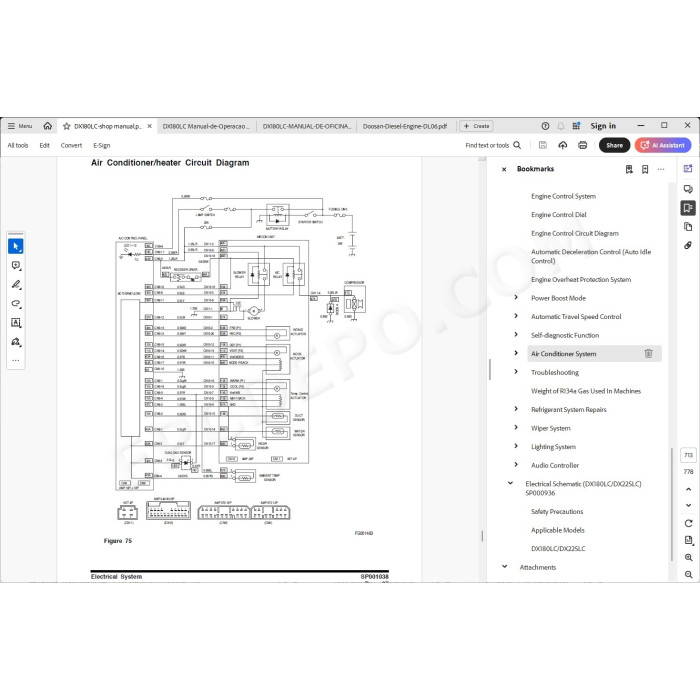Select the Highlight pen tool
The image size is (700, 700).
click(x=16, y=284)
